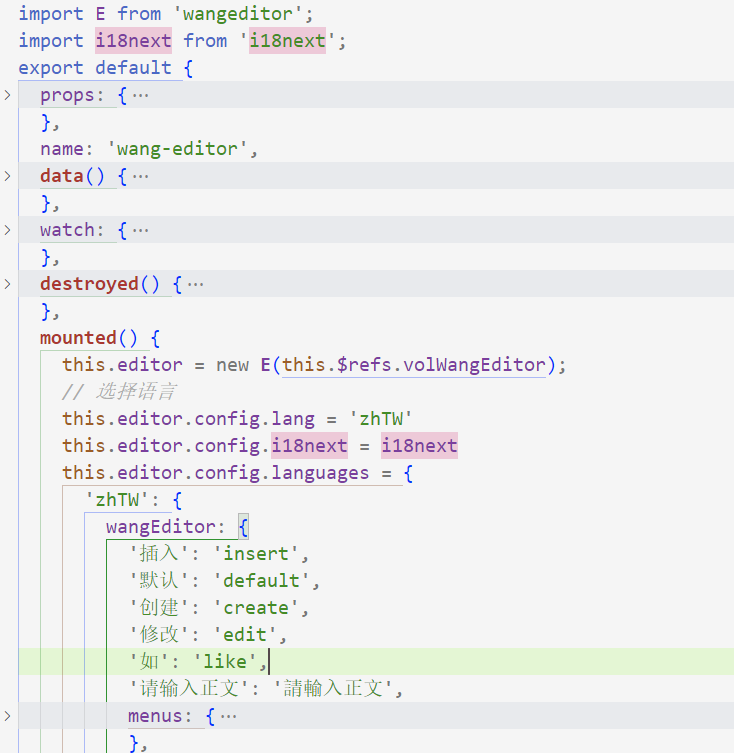Screen dimensions: 734x753
Task: Click the '請輸入正文' translated value
Action: [333, 689]
